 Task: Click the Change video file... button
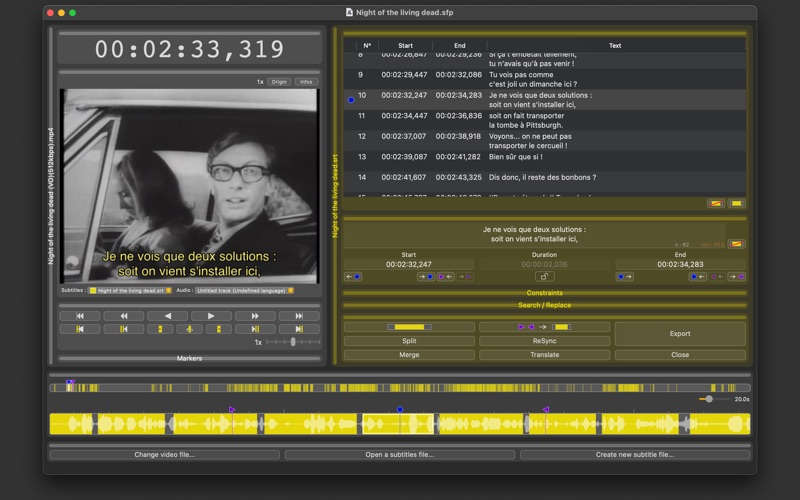164,455
